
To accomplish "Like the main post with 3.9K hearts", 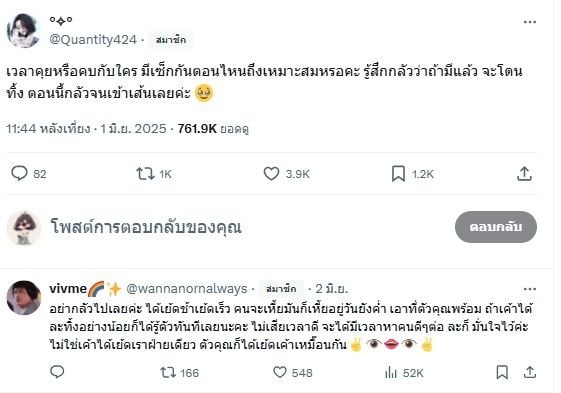I will 271,174.
